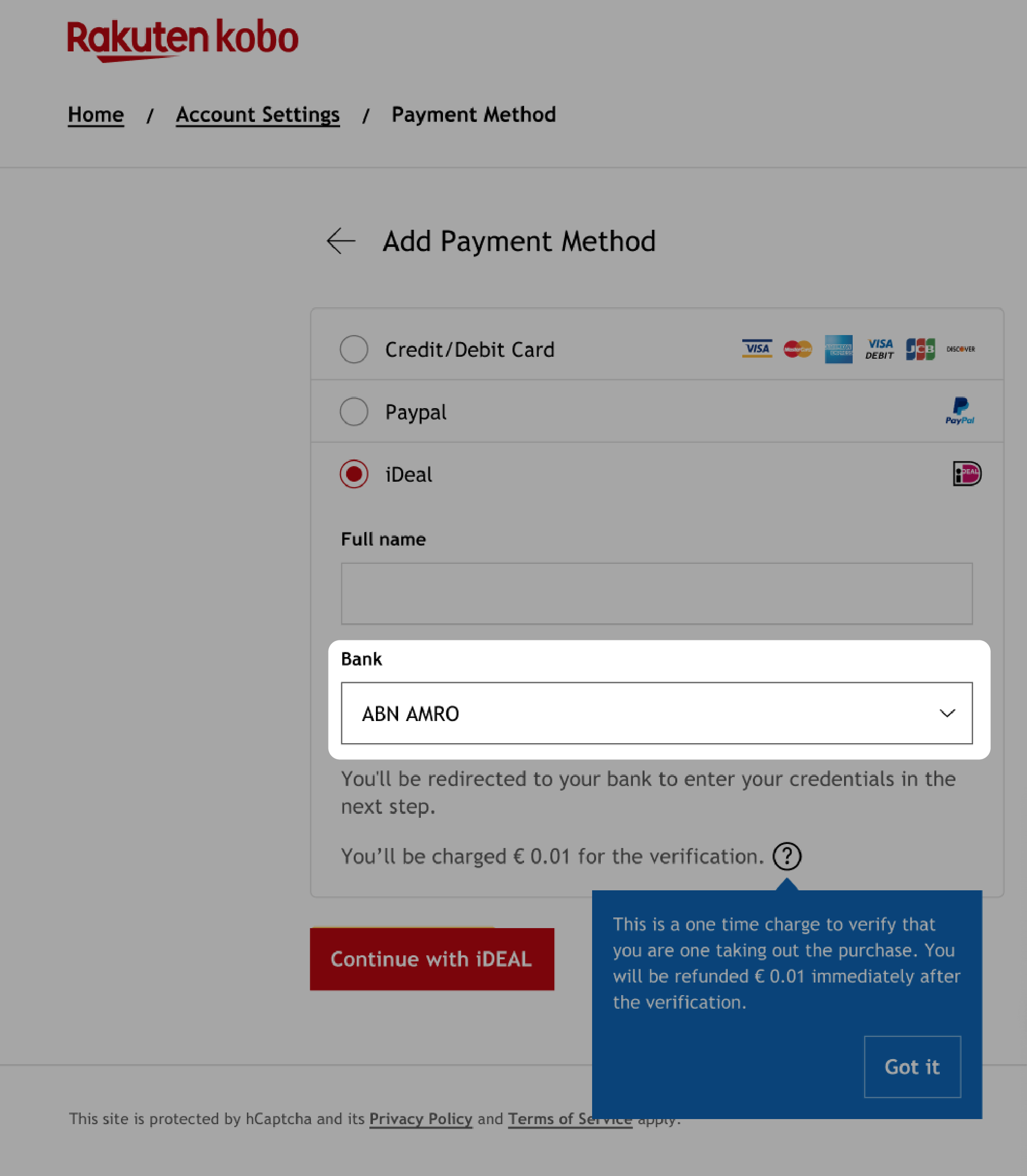Select the iDeal radio button
1027x1176 pixels.
[x=354, y=474]
